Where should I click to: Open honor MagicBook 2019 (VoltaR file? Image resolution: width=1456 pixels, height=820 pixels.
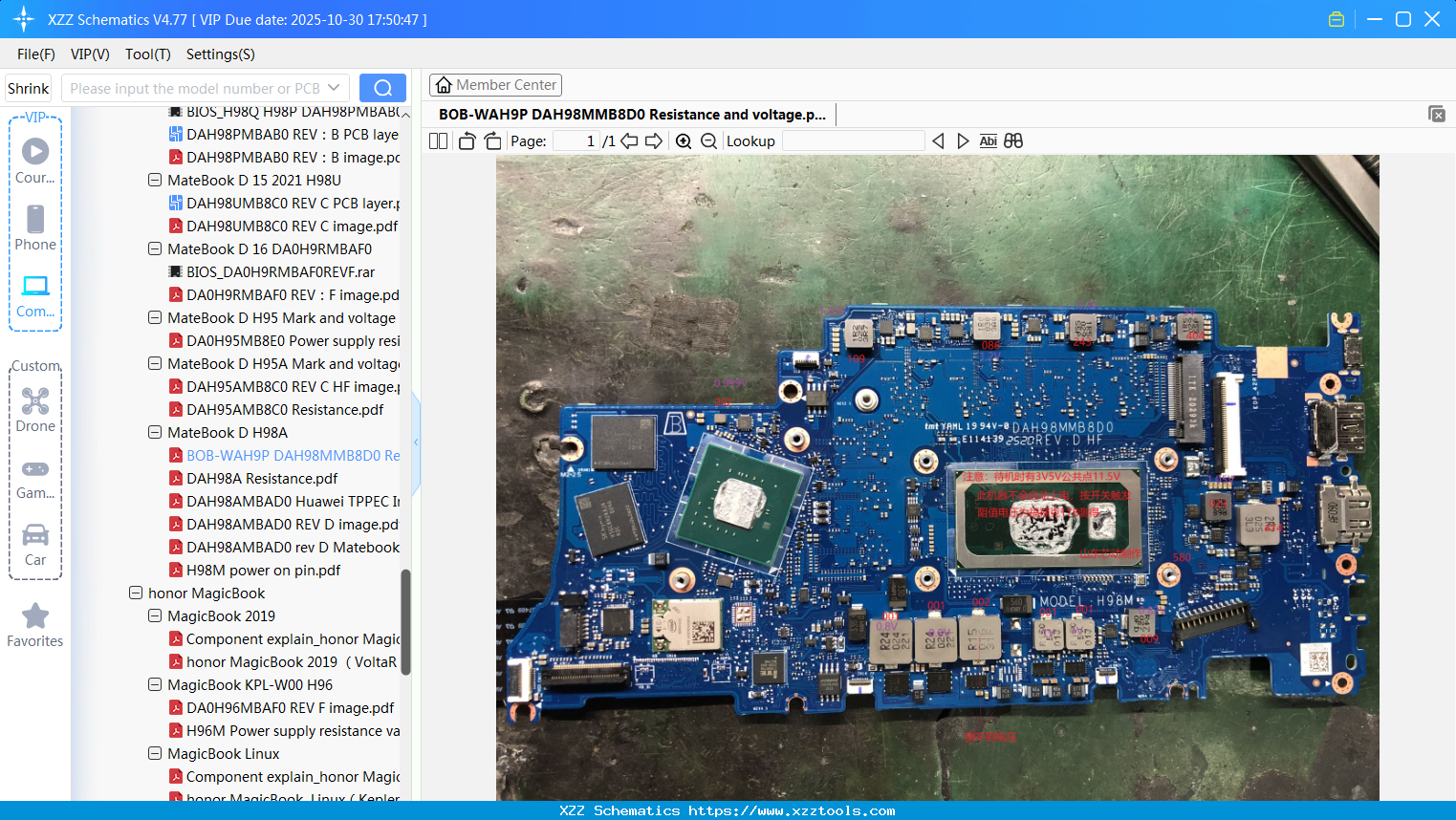click(283, 661)
